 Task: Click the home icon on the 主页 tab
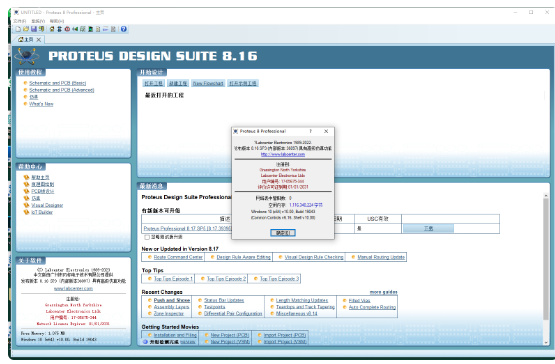21,39
